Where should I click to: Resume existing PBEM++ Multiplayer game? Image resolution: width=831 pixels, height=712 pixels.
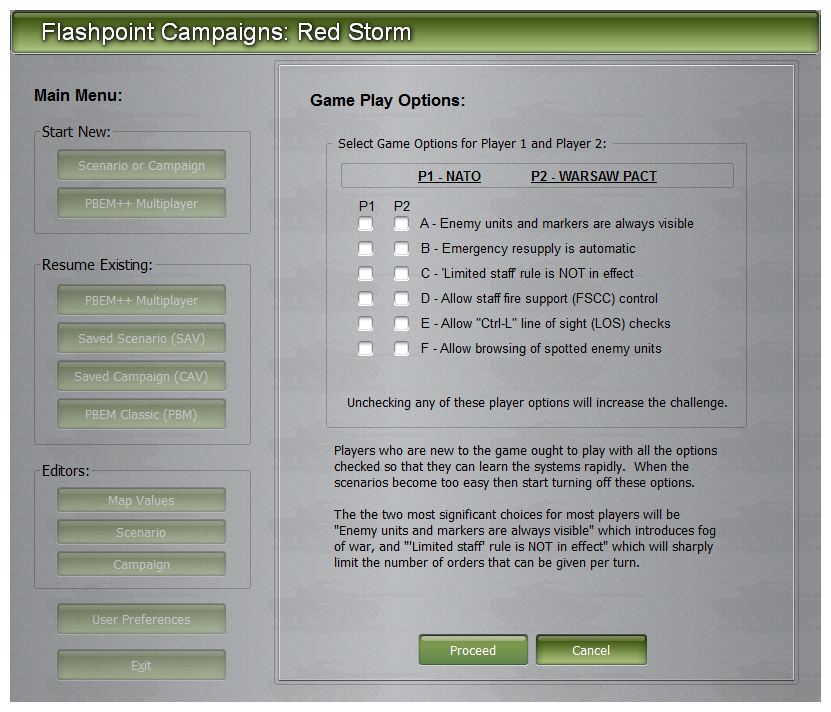point(141,301)
